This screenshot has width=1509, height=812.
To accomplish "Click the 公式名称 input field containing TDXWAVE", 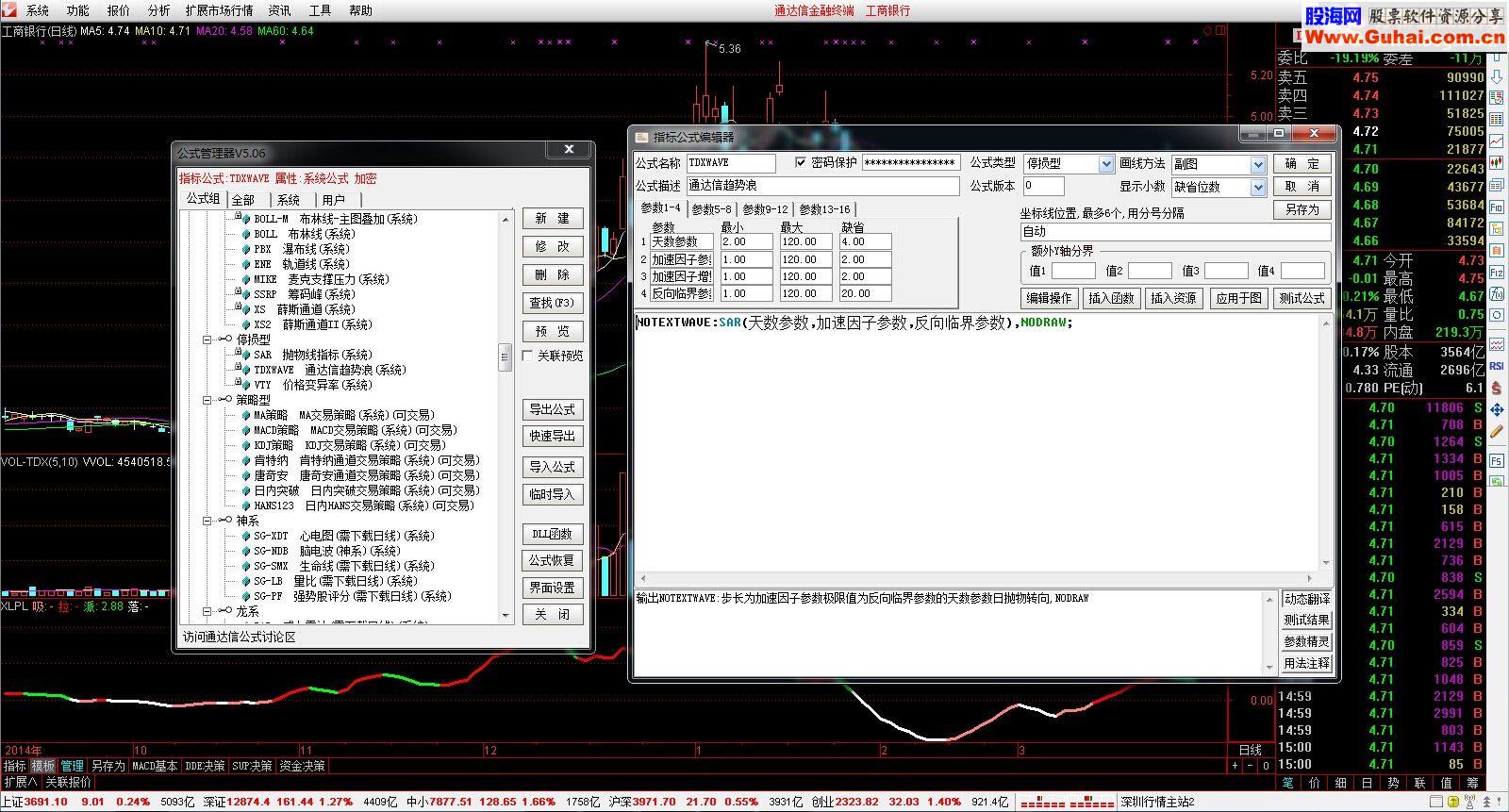I will [731, 163].
